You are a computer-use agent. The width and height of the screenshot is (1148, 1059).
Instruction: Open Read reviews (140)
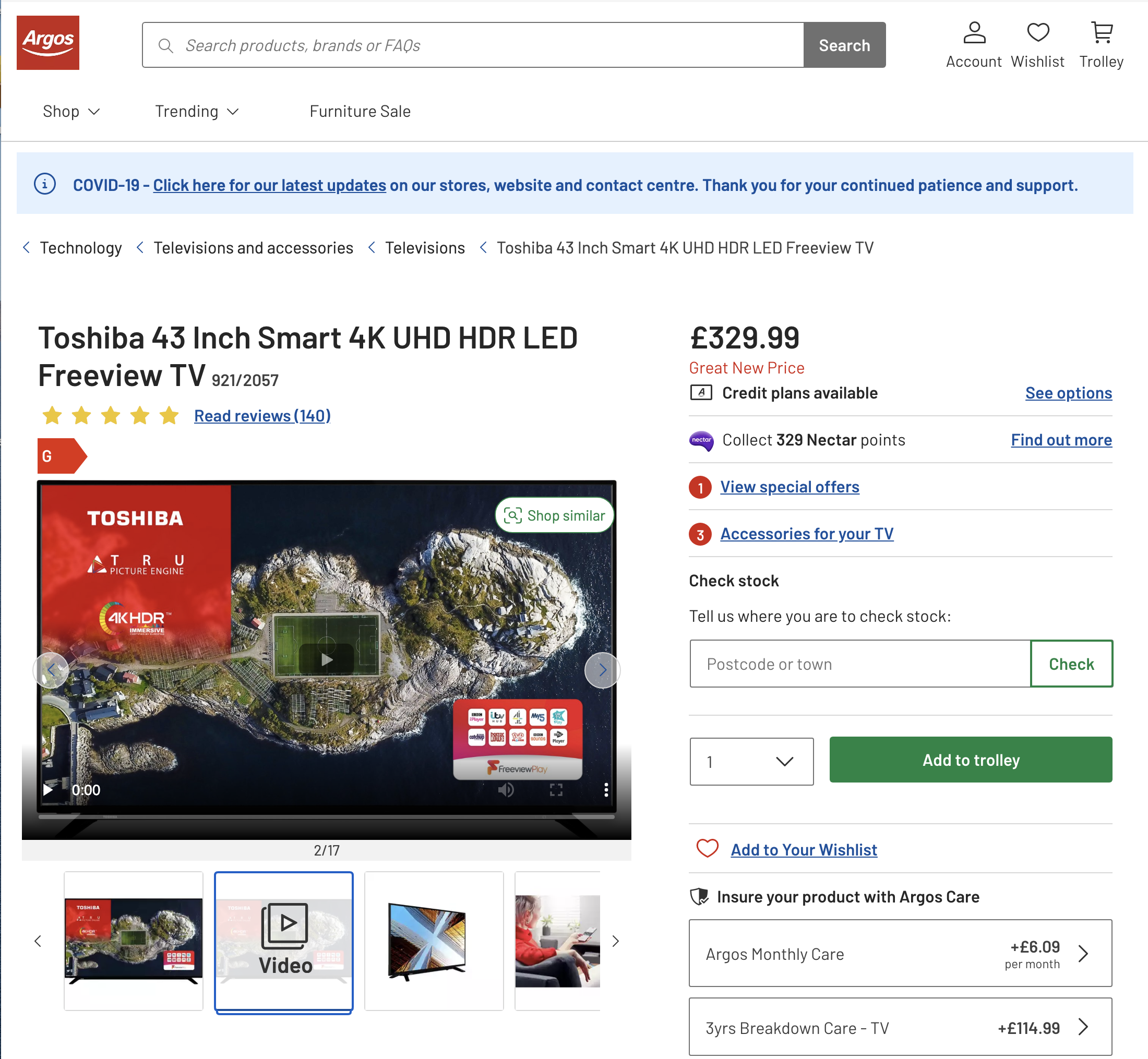click(x=262, y=415)
